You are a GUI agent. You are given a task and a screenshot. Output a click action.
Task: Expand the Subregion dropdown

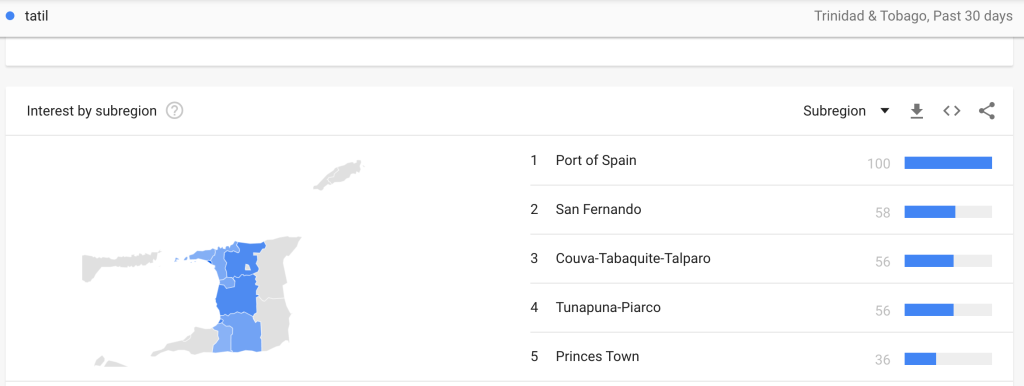(846, 111)
